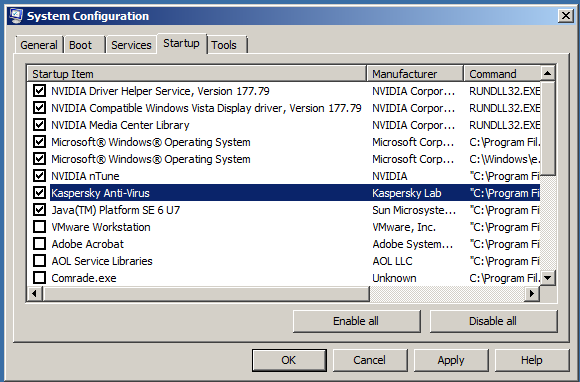Viewport: 580px width, 382px height.
Task: Click the vertical scrollbar thumb
Action: click(547, 128)
